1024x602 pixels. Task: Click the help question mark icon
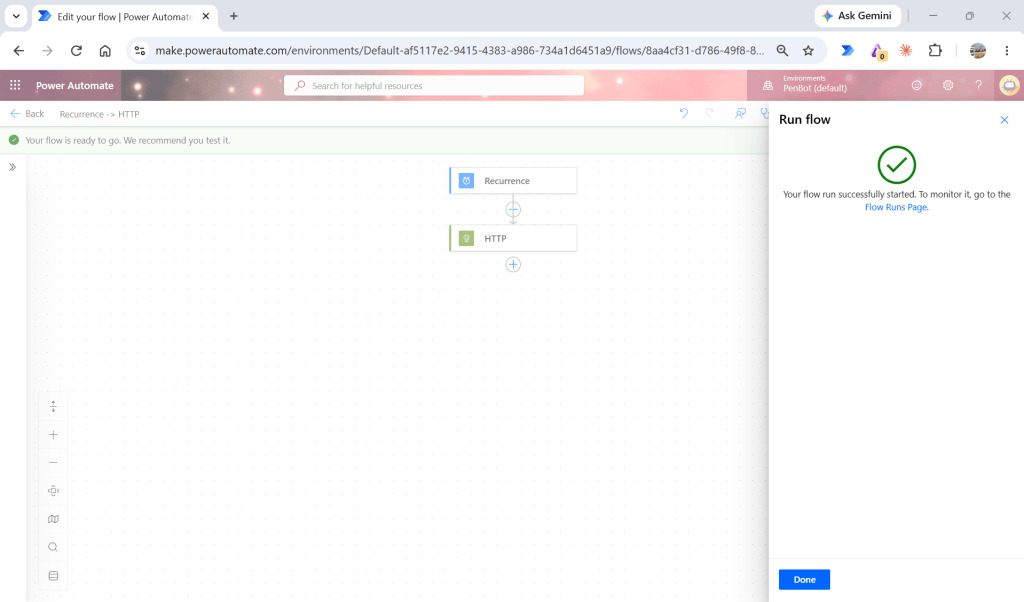coord(978,86)
